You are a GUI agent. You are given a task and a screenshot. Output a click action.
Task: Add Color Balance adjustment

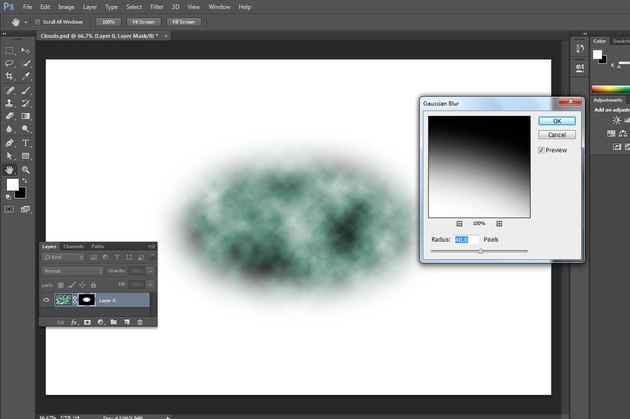pyautogui.click(x=623, y=133)
